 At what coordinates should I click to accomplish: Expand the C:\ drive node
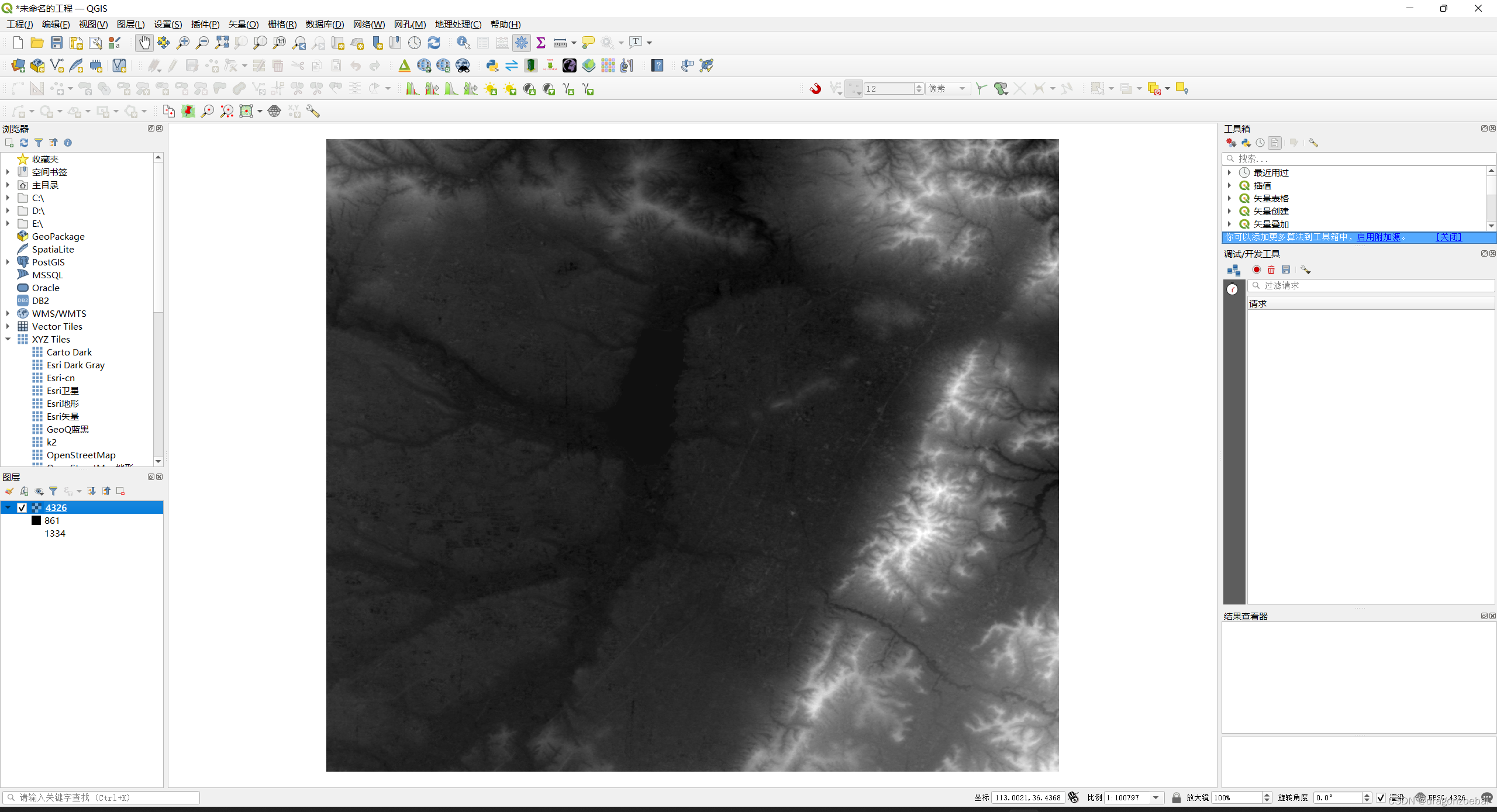pyautogui.click(x=8, y=198)
